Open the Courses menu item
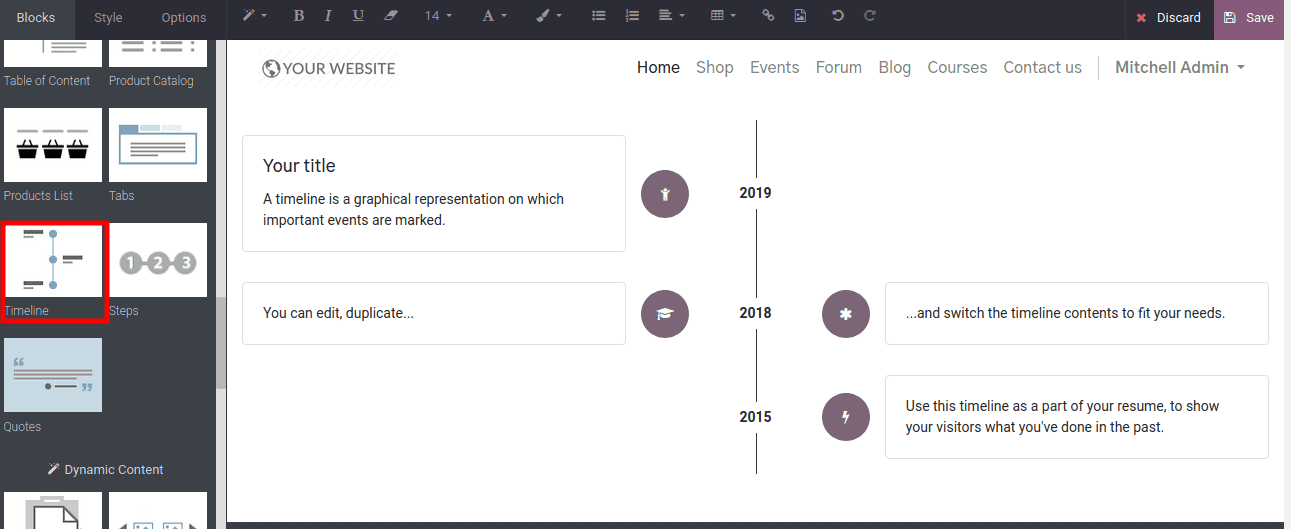 957,67
